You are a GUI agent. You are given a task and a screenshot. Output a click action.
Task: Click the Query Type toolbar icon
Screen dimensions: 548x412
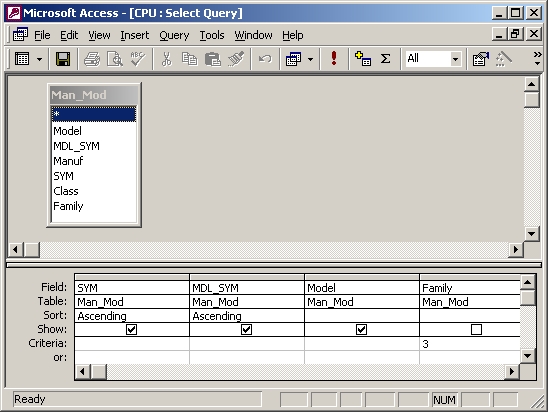[293, 59]
